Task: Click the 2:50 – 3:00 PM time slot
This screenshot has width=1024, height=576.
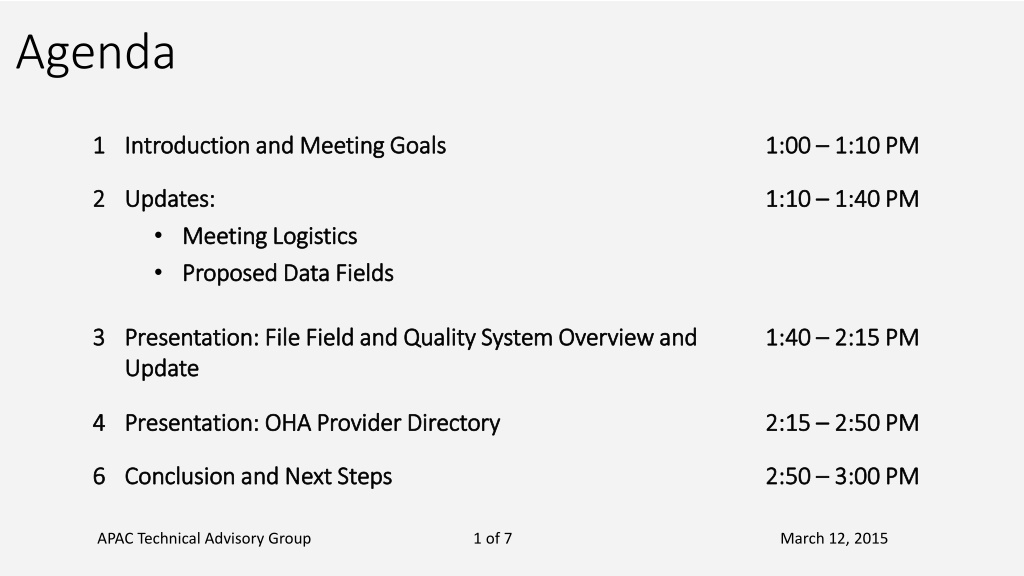Action: (x=842, y=477)
